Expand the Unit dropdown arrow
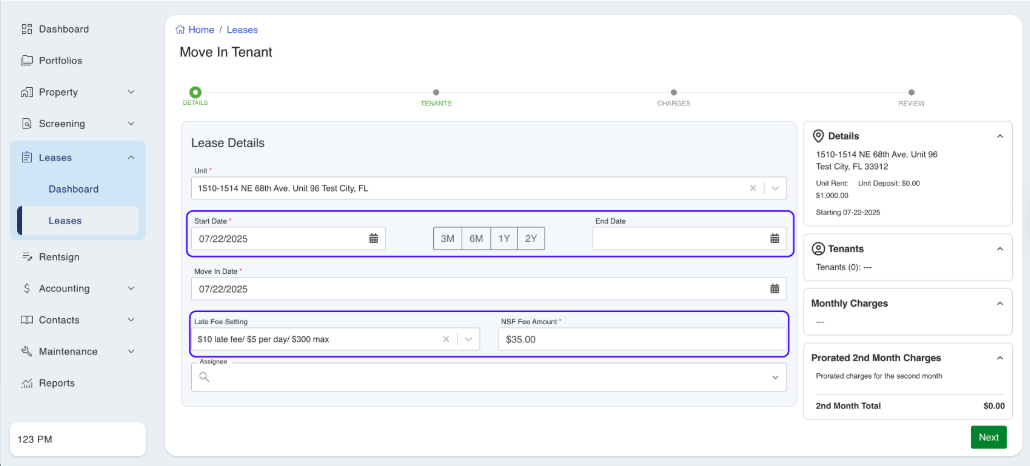This screenshot has width=1030, height=466. [x=775, y=188]
